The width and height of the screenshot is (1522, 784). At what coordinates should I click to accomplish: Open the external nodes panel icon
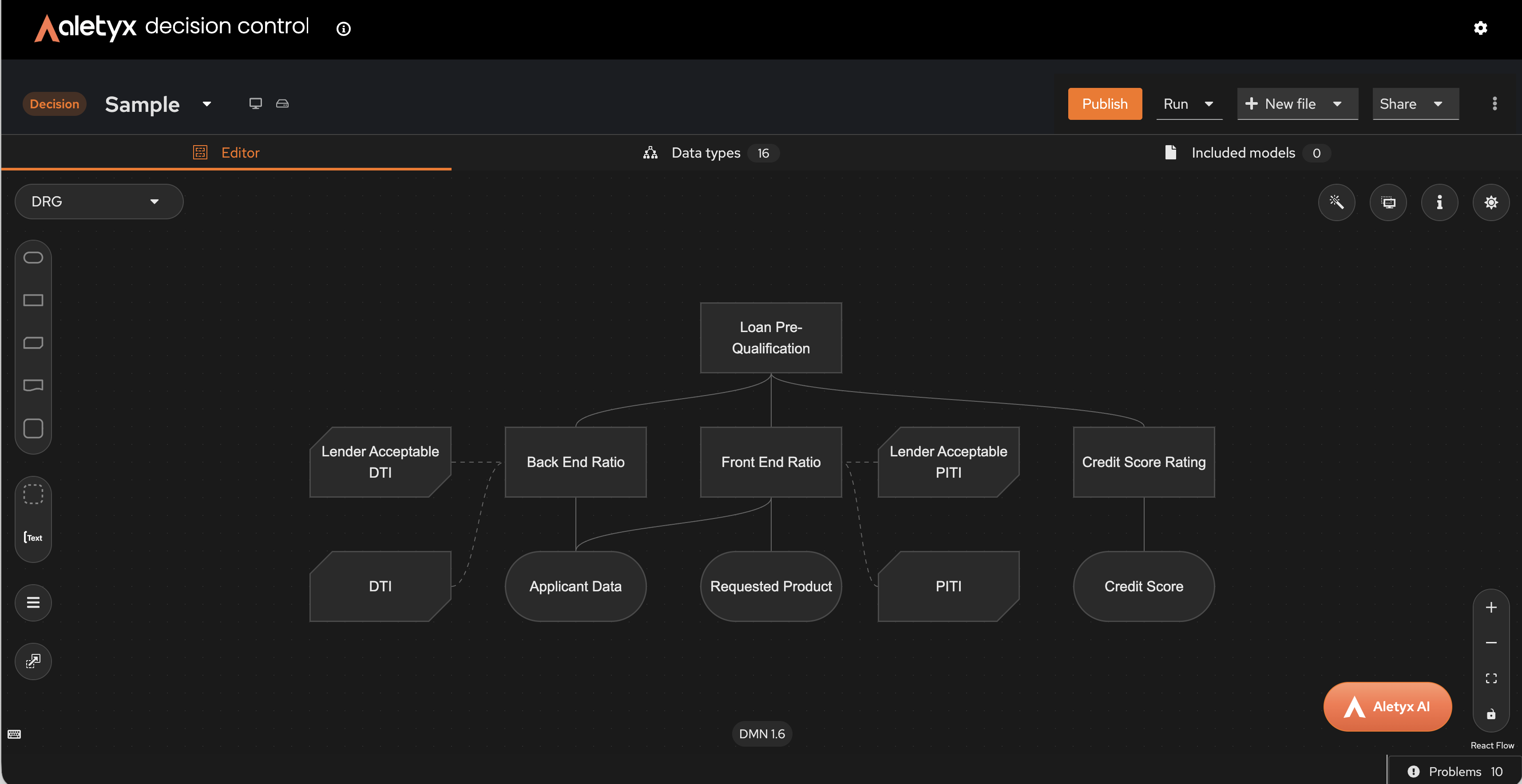[33, 661]
